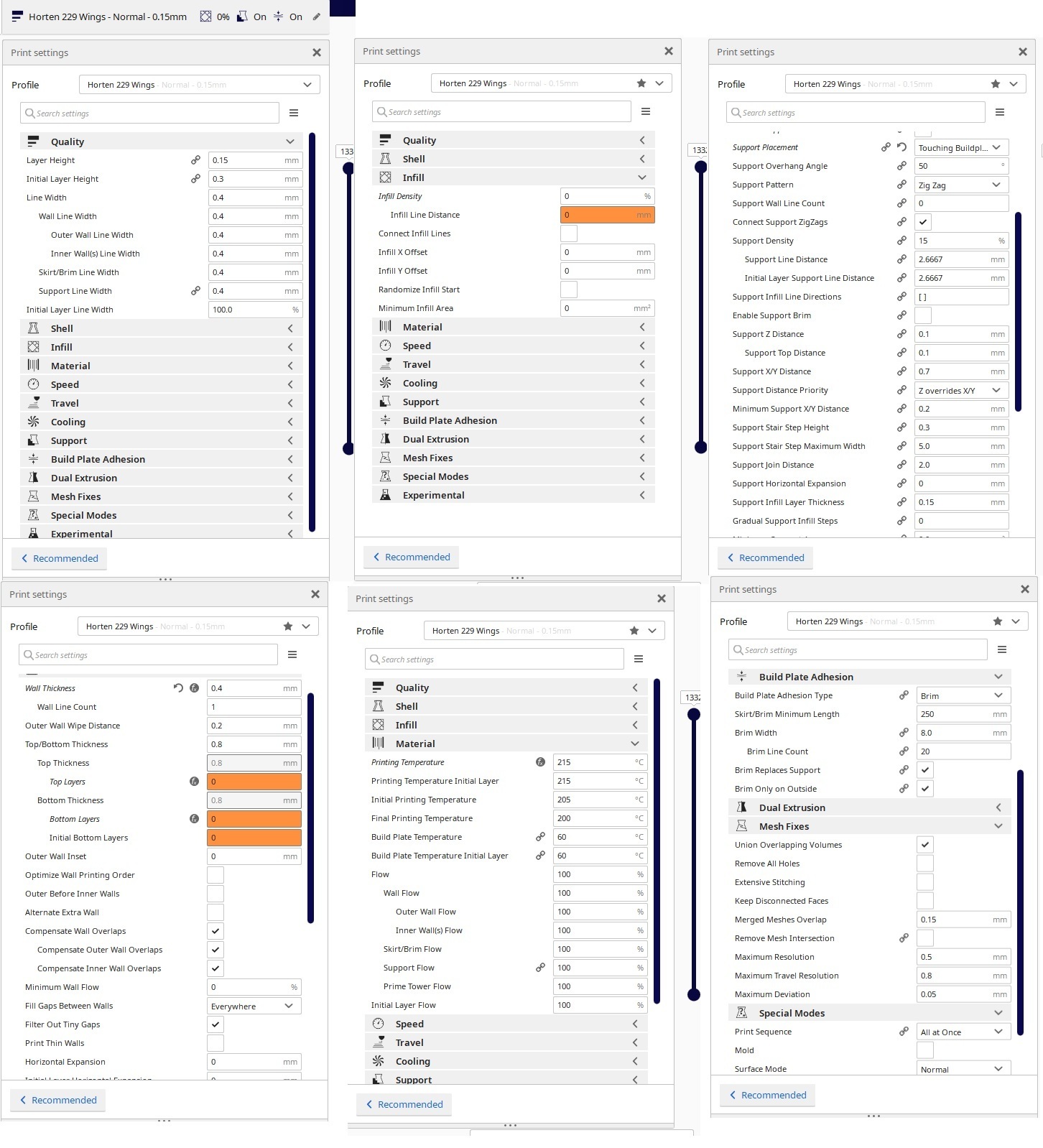Click the link icon beside Support Flow

[x=540, y=968]
